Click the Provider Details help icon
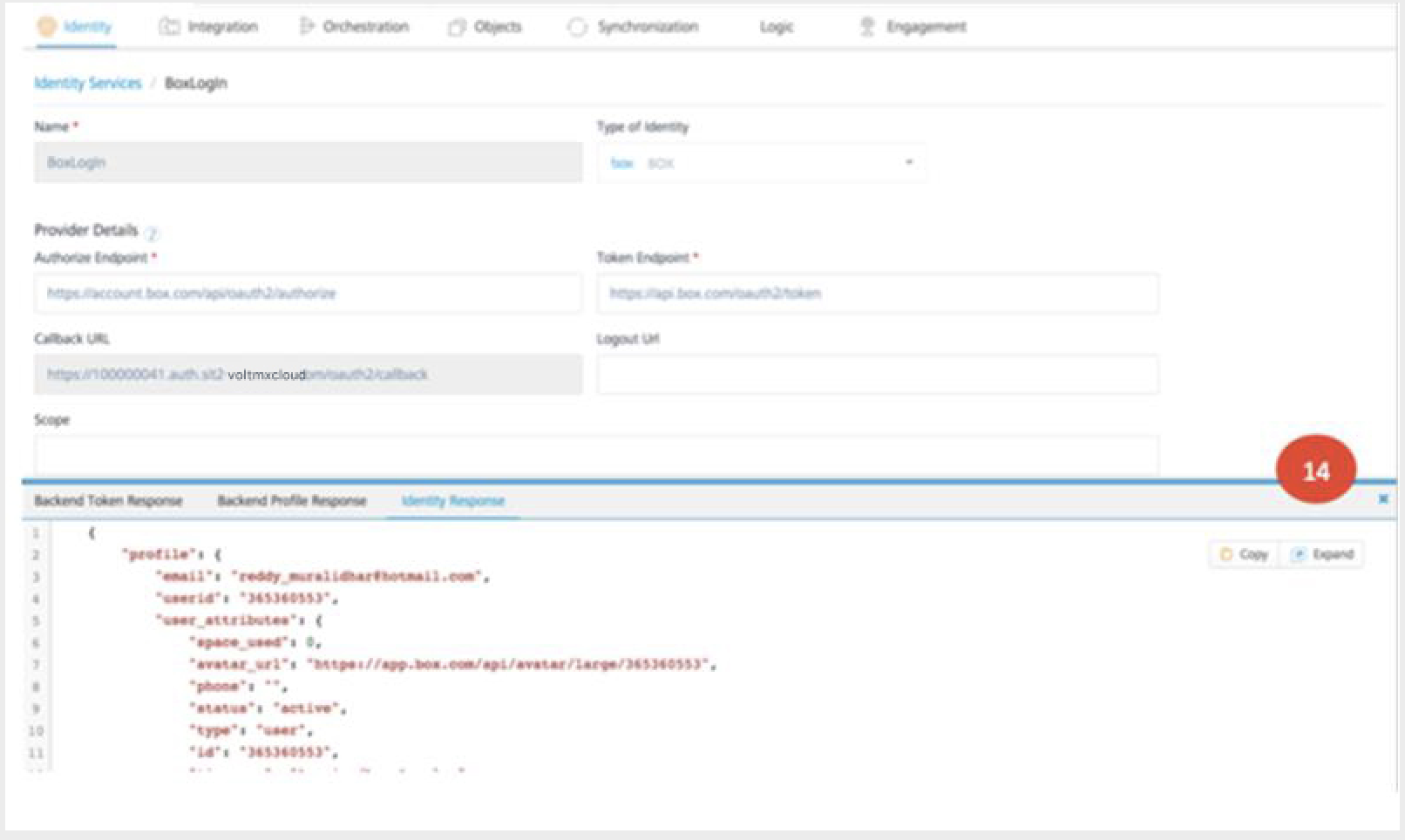Screen dimensions: 1405x840 [x=152, y=234]
